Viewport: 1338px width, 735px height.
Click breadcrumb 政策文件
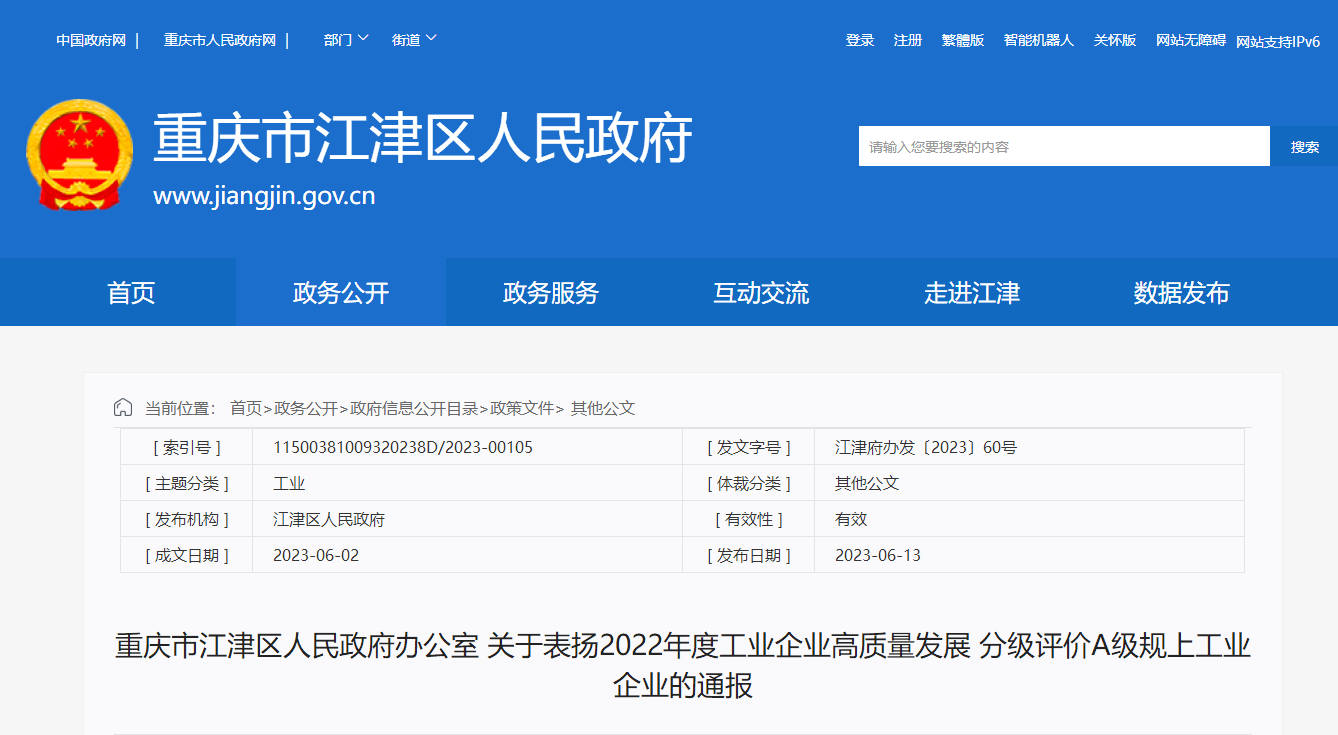point(522,408)
